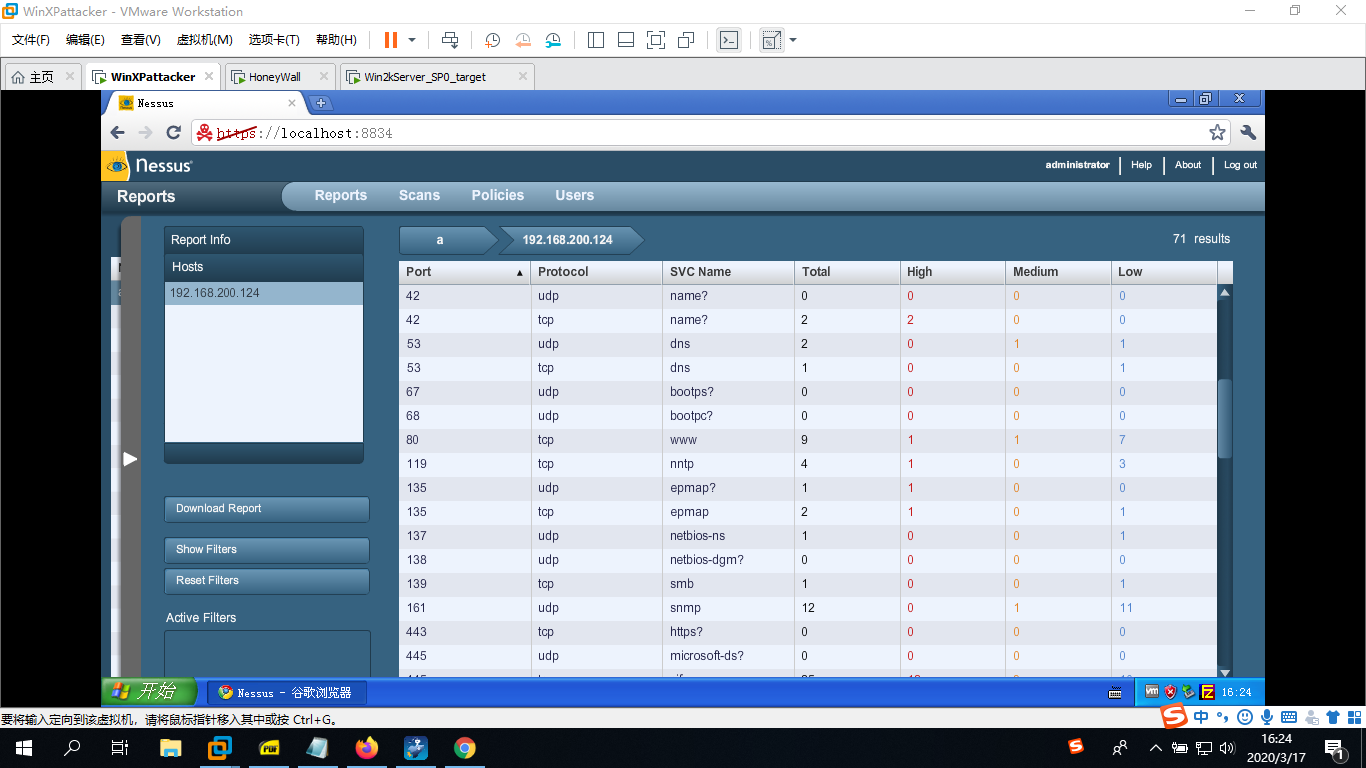Open a new browser tab with plus button

point(321,103)
